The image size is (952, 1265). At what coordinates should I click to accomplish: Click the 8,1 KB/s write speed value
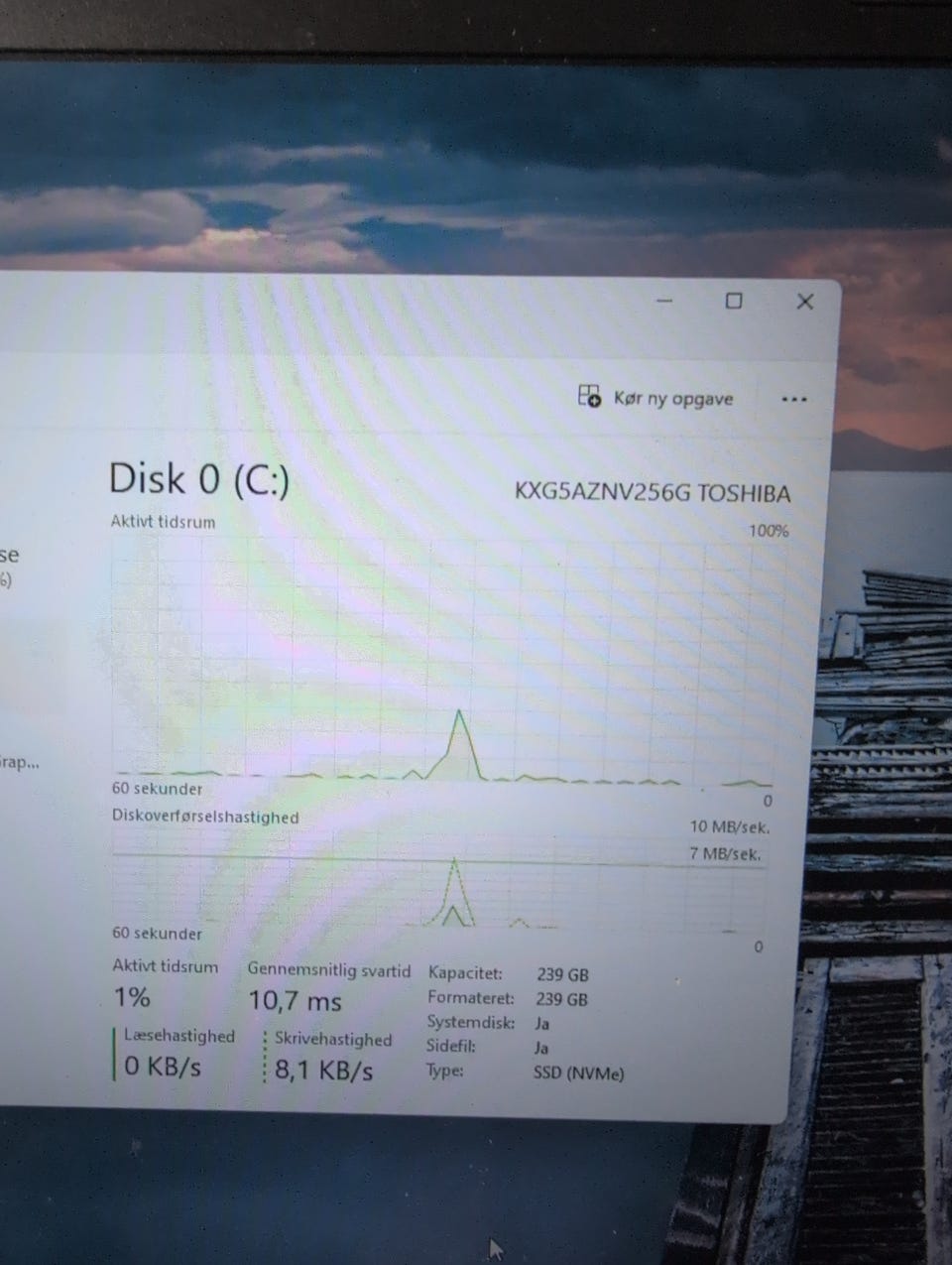coord(323,1071)
